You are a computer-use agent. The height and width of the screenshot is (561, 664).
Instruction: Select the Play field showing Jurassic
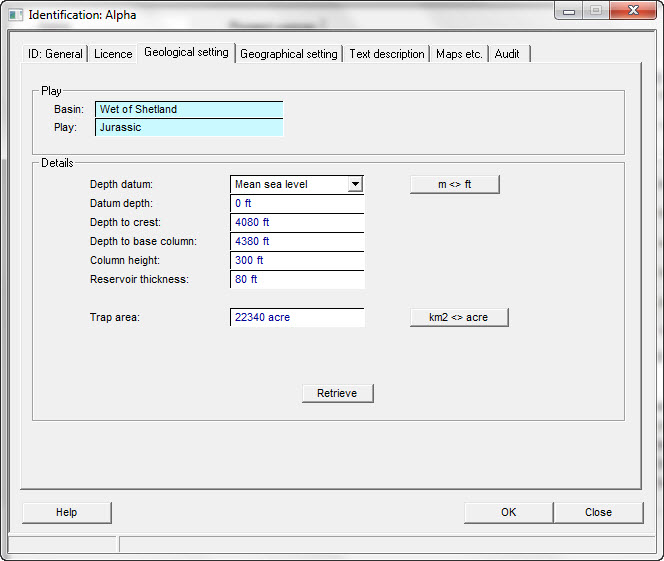pyautogui.click(x=188, y=127)
